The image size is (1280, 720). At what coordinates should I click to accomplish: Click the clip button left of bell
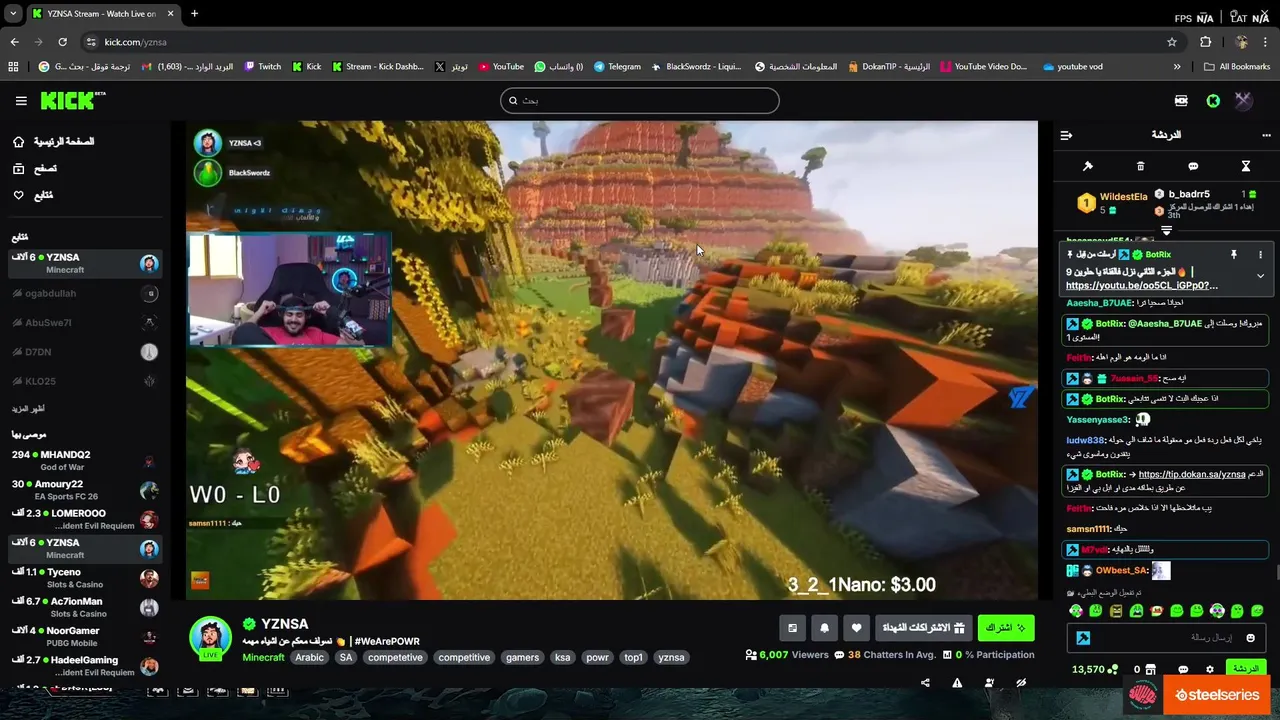click(x=792, y=628)
